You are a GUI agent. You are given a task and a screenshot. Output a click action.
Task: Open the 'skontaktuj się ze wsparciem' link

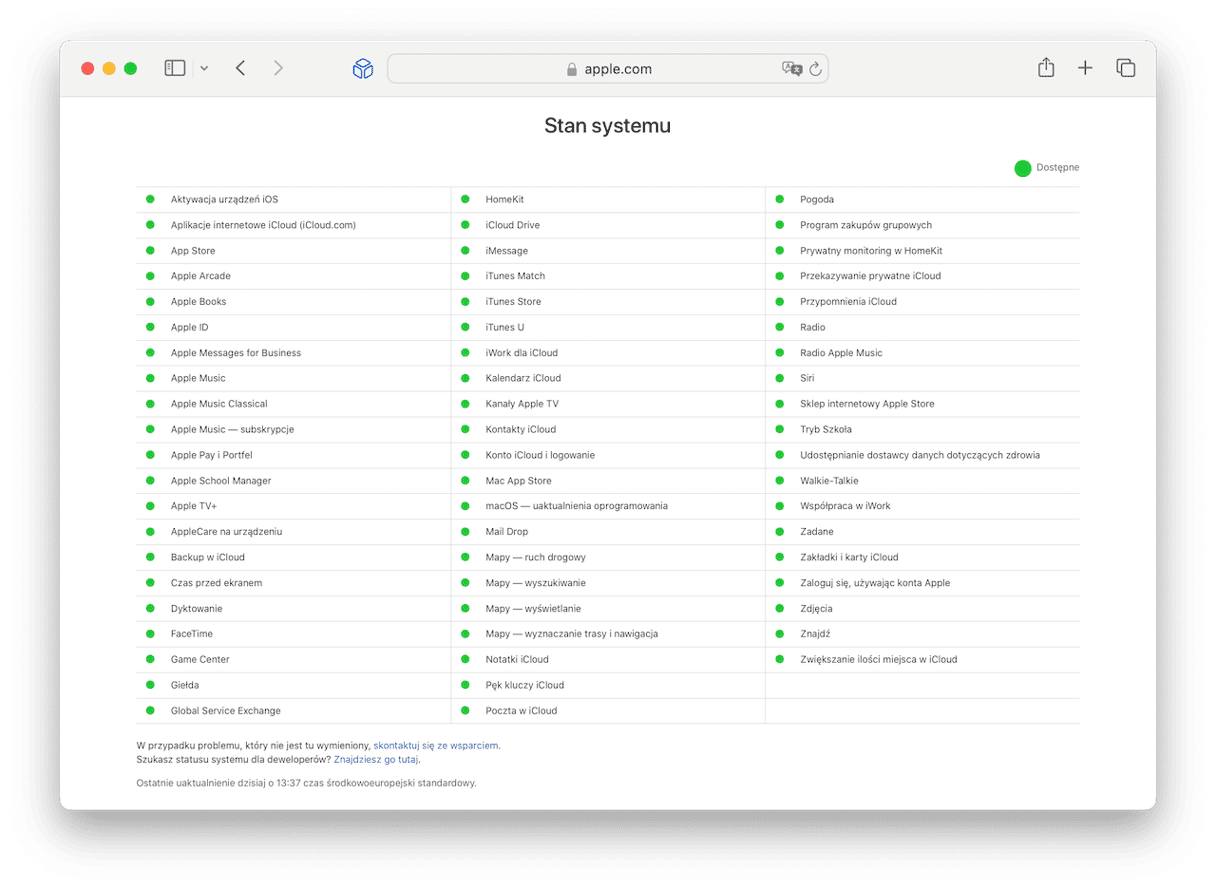[436, 745]
